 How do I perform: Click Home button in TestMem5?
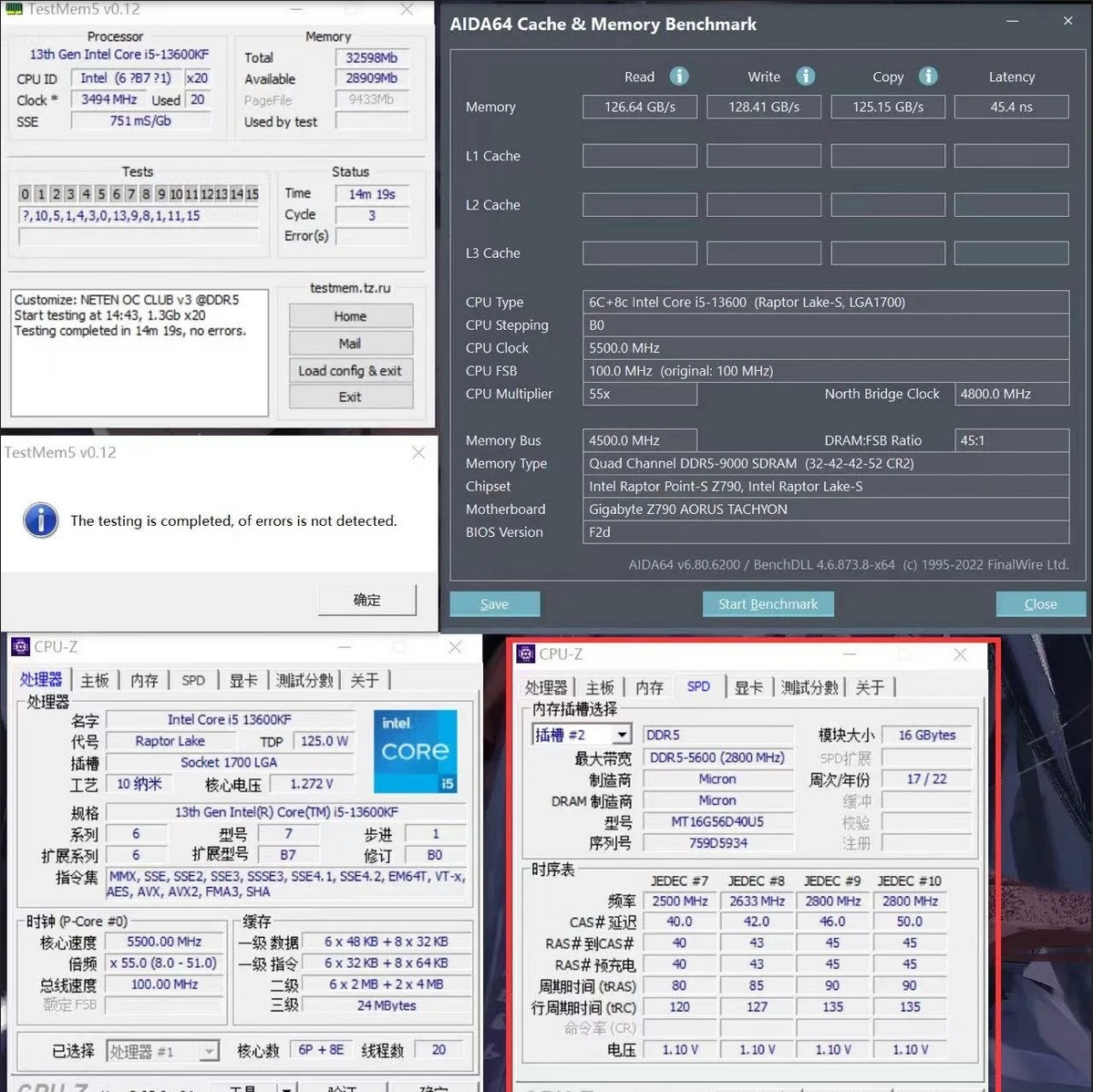point(351,316)
